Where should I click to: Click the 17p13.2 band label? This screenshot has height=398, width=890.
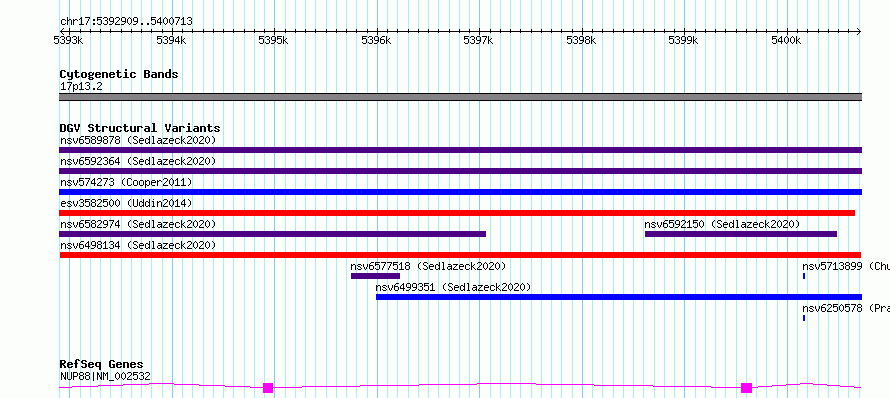(x=81, y=87)
